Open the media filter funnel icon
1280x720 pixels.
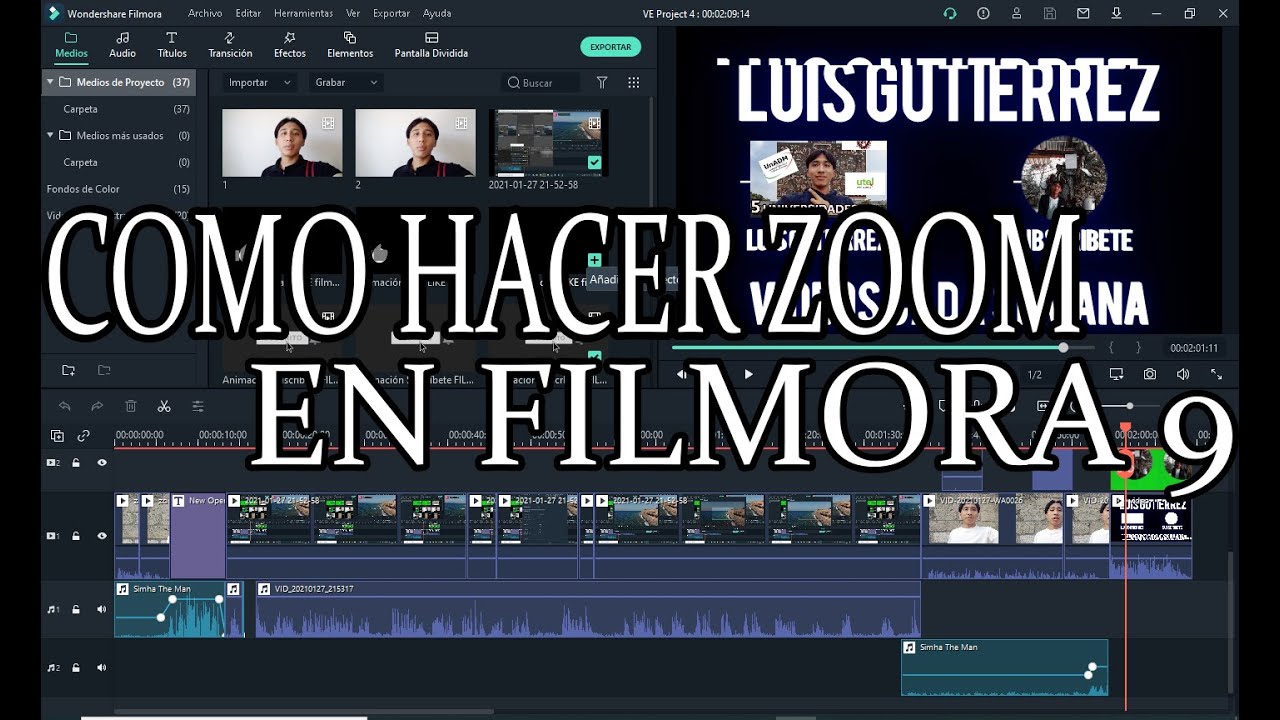pyautogui.click(x=602, y=82)
